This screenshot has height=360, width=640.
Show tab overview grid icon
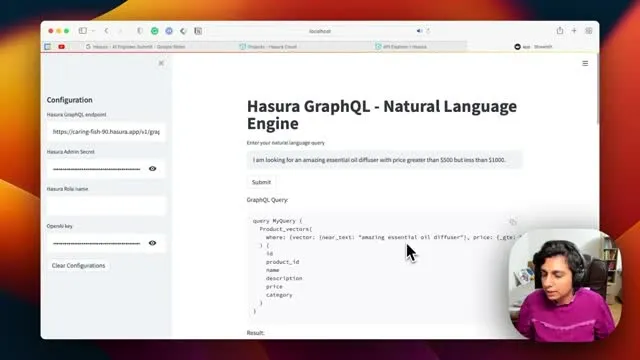[x=589, y=31]
